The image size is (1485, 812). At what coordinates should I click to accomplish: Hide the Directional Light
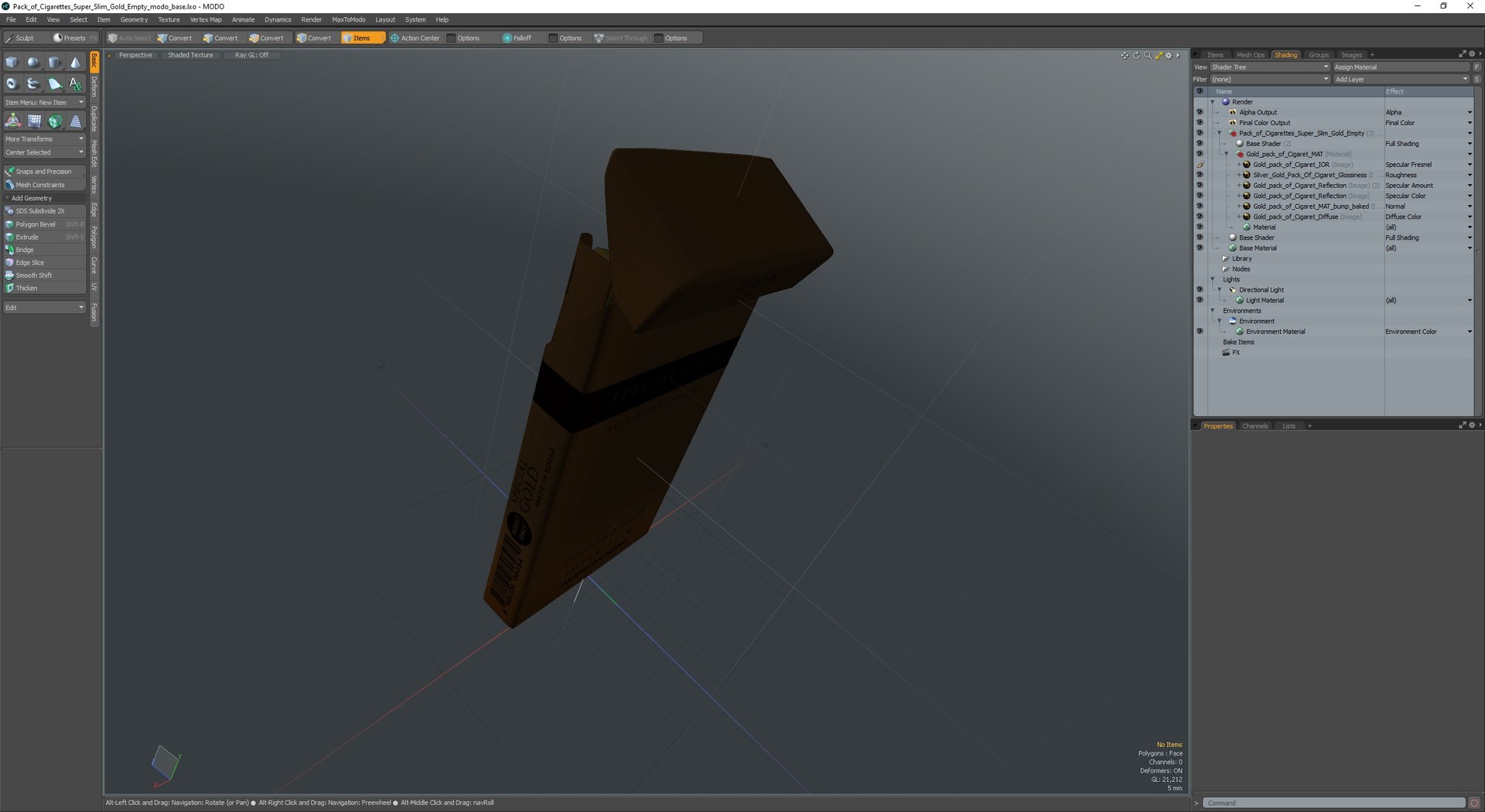tap(1200, 290)
